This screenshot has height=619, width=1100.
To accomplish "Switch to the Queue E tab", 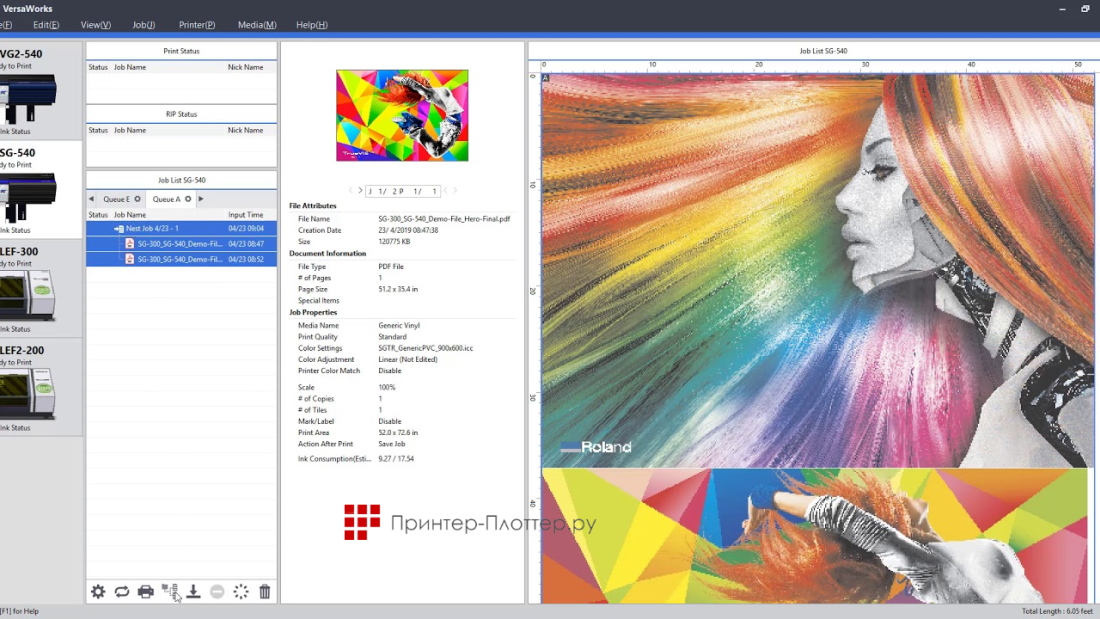I will 115,199.
